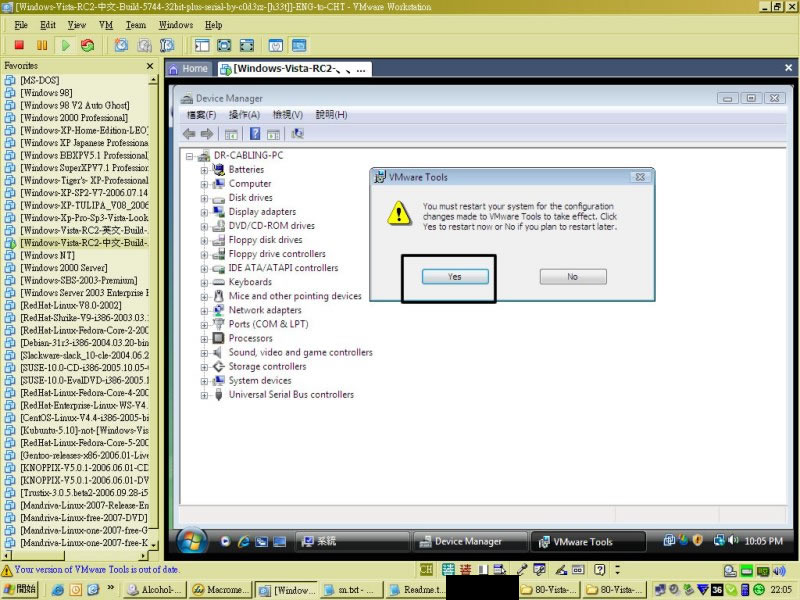Viewport: 800px width, 600px height.
Task: Click the Vista volume tray icon
Action: (x=734, y=540)
